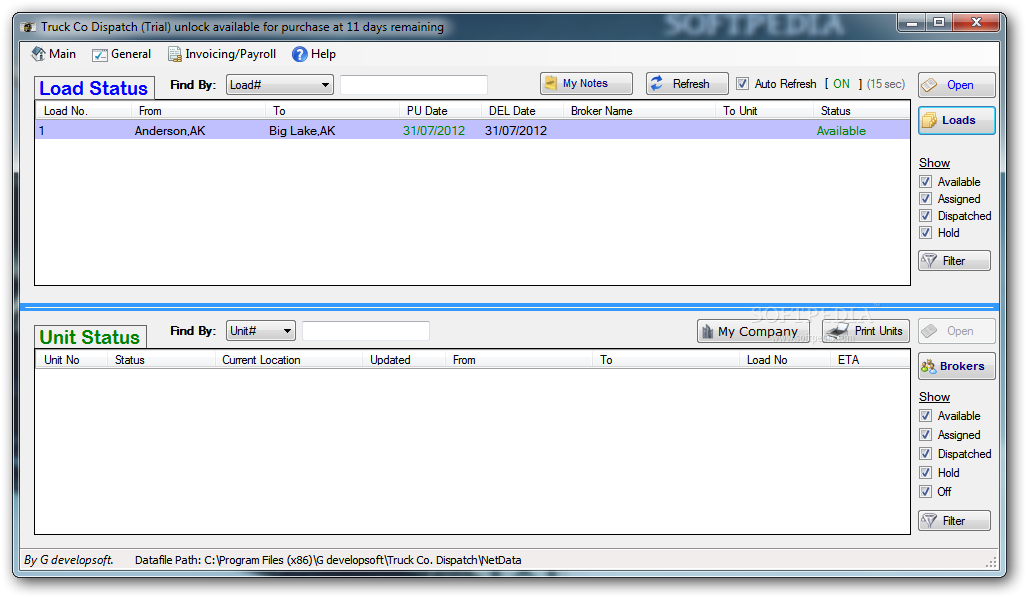Screen dimensions: 1027x598
Task: Uncheck Assigned in Unit Status Show
Action: (925, 435)
